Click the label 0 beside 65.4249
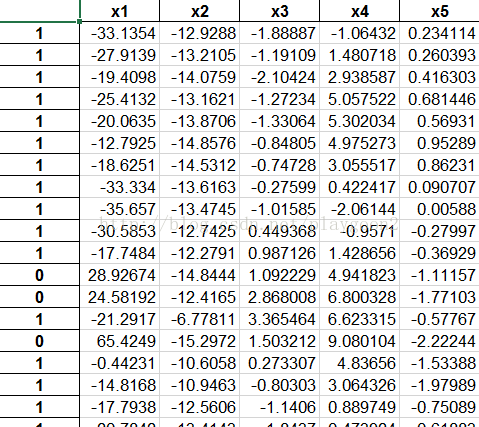Screen dimensions: 479x427 click(x=39, y=341)
